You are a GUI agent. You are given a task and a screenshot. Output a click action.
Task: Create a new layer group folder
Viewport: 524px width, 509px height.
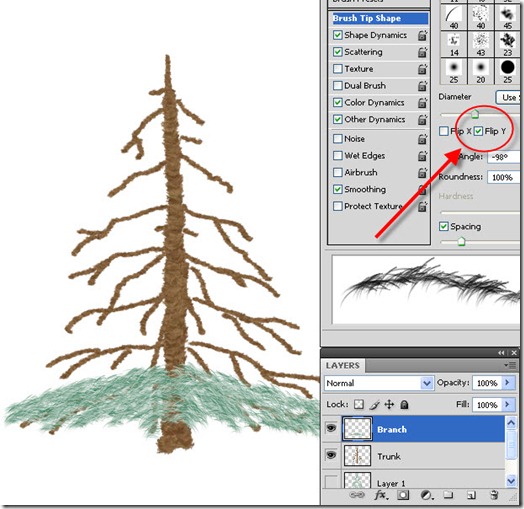(448, 495)
